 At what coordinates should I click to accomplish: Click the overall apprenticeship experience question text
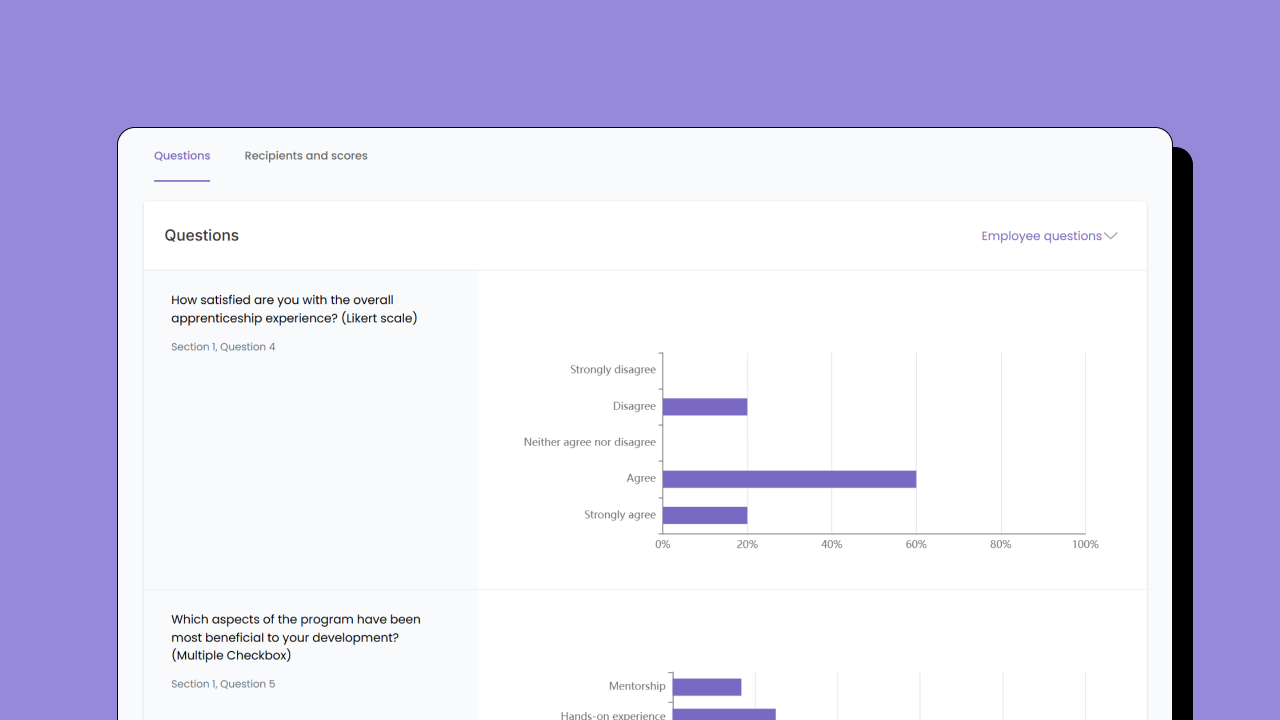pyautogui.click(x=294, y=309)
